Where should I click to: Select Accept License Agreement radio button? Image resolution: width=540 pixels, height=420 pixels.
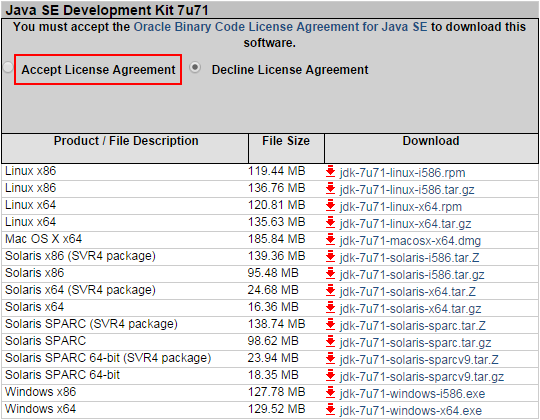[8, 67]
